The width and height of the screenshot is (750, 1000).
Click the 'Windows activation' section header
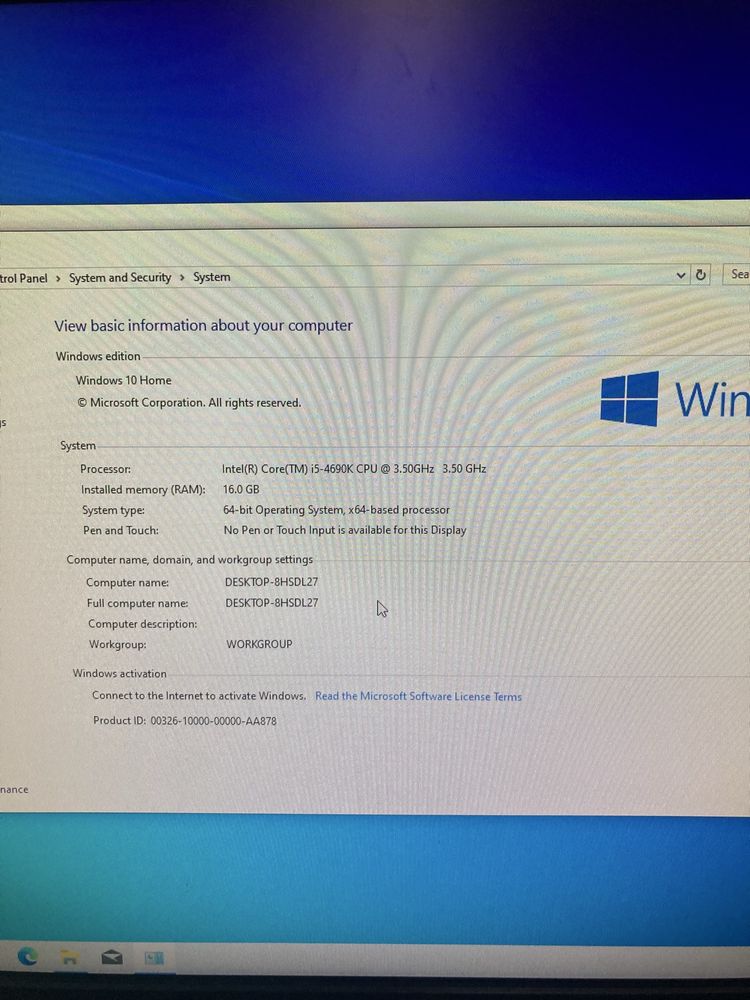(119, 673)
